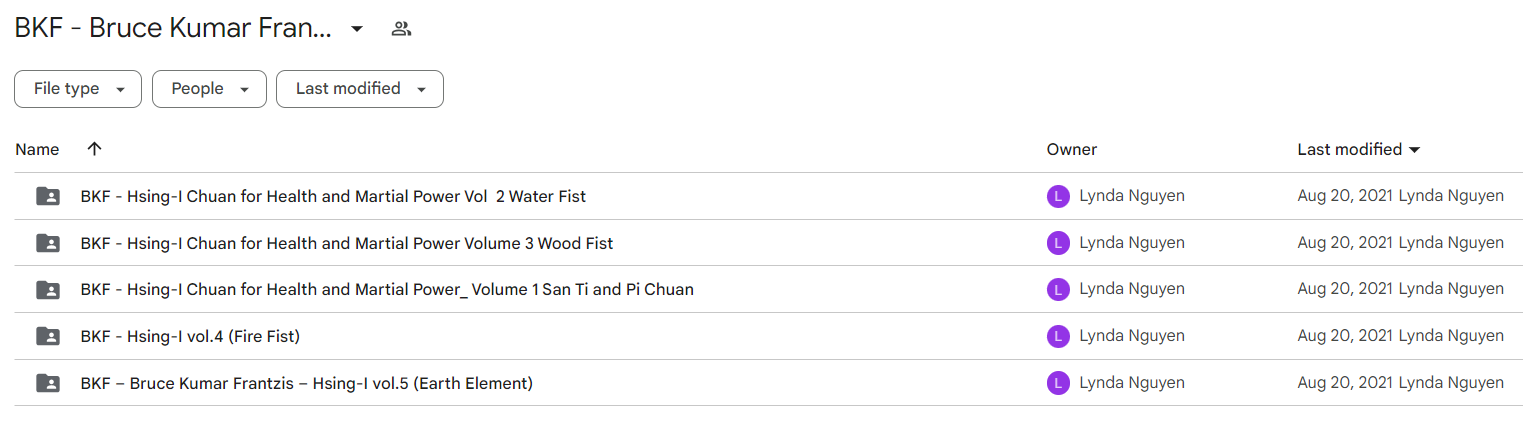Open the Last modified filter dropdown
Image resolution: width=1523 pixels, height=427 pixels.
click(360, 89)
